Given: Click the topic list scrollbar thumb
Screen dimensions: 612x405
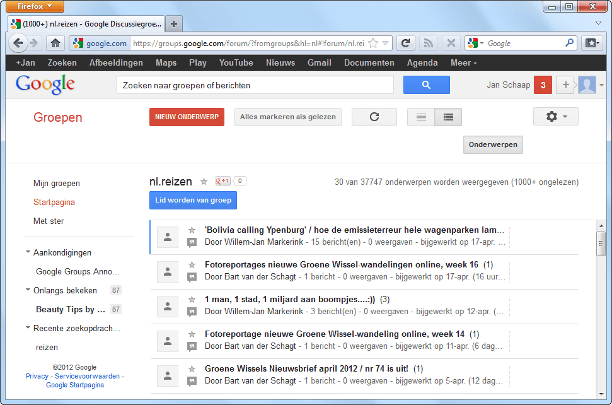Looking at the screenshot, I should pos(601,243).
